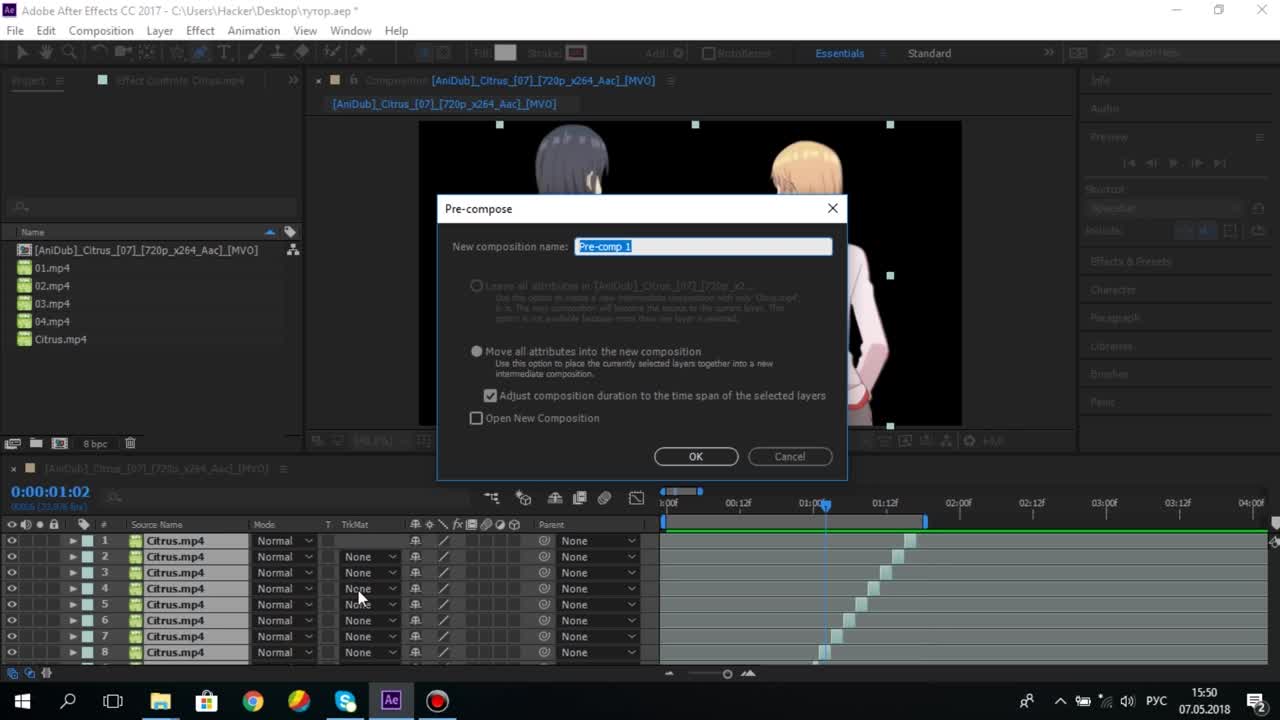Check Open New Composition checkbox
The image size is (1280, 720).
point(476,418)
